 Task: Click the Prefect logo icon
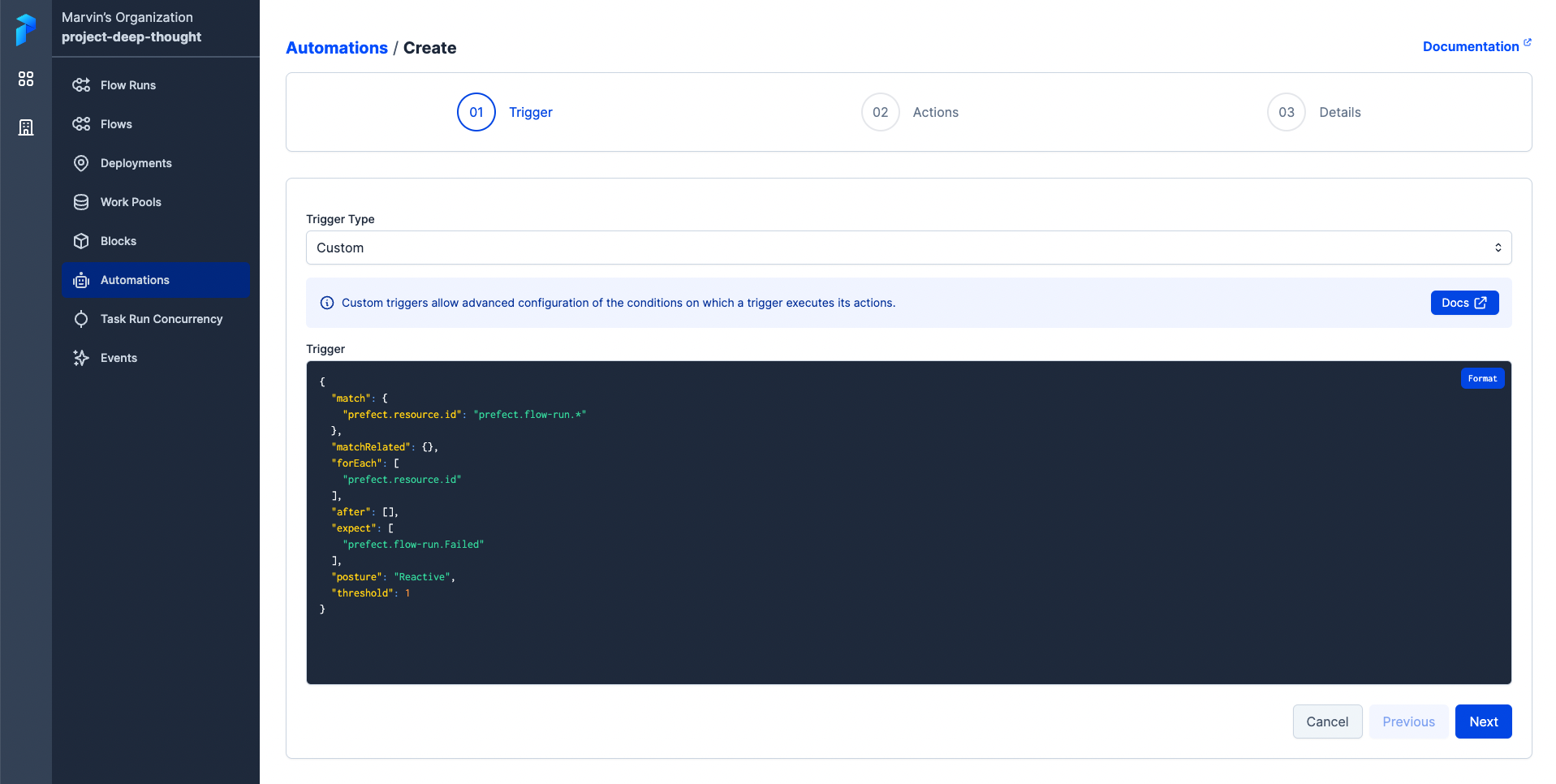coord(26,30)
